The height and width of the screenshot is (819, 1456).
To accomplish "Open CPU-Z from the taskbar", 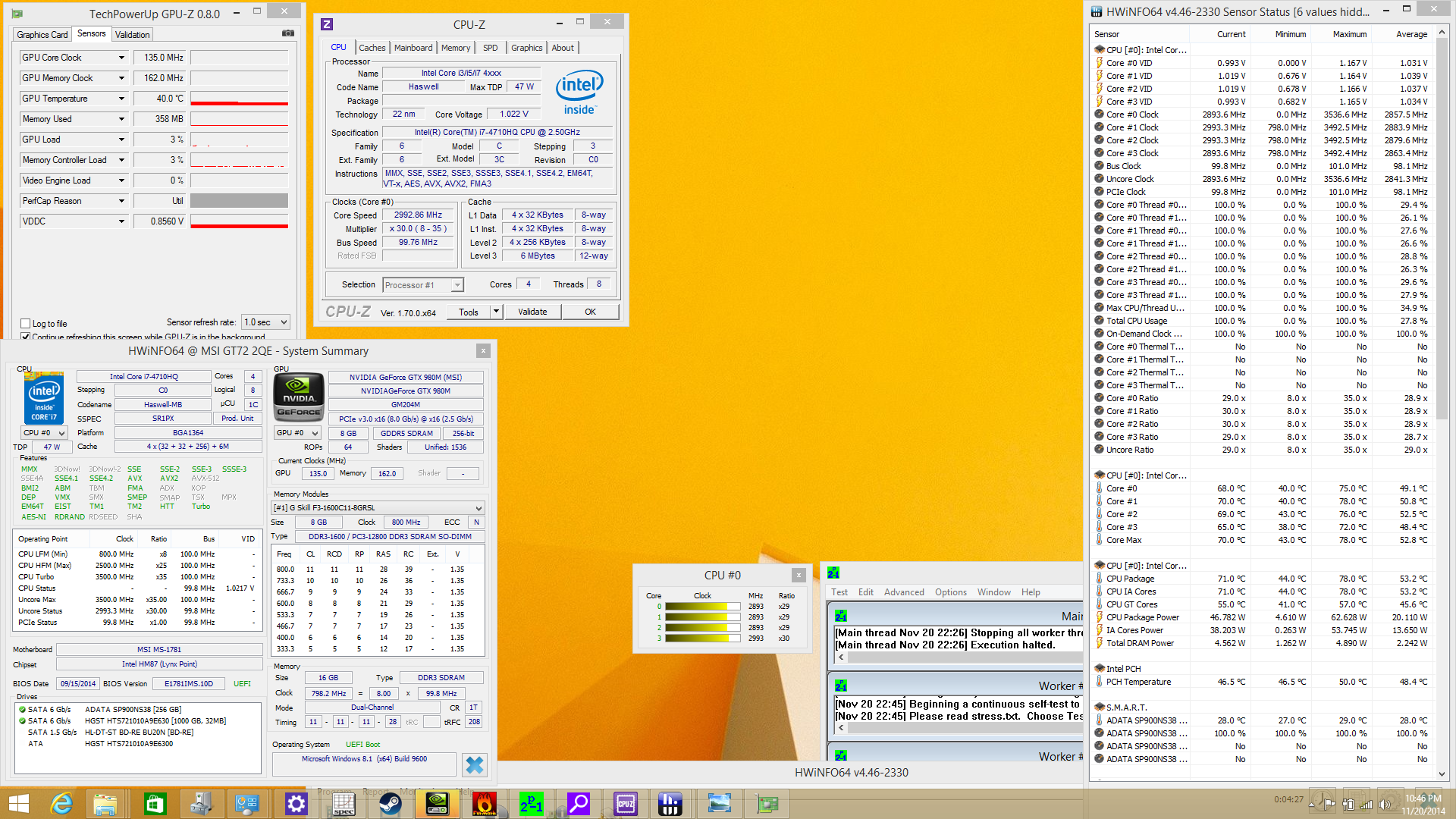I will 626,804.
